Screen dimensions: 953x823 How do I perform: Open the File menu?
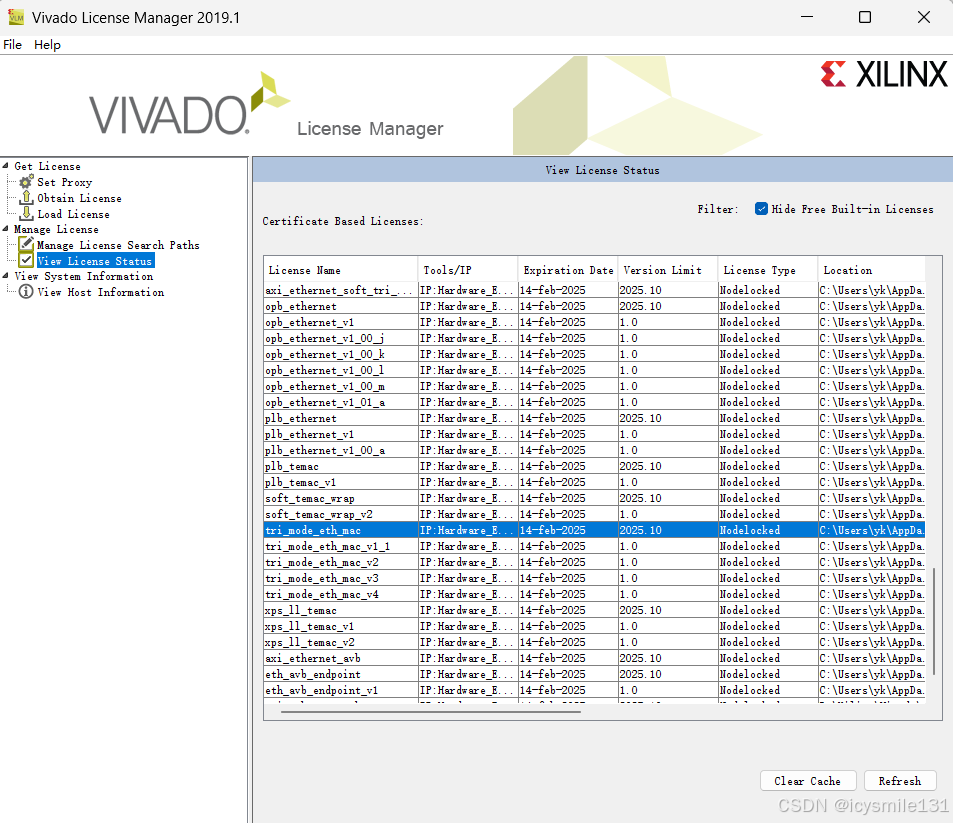[x=12, y=44]
